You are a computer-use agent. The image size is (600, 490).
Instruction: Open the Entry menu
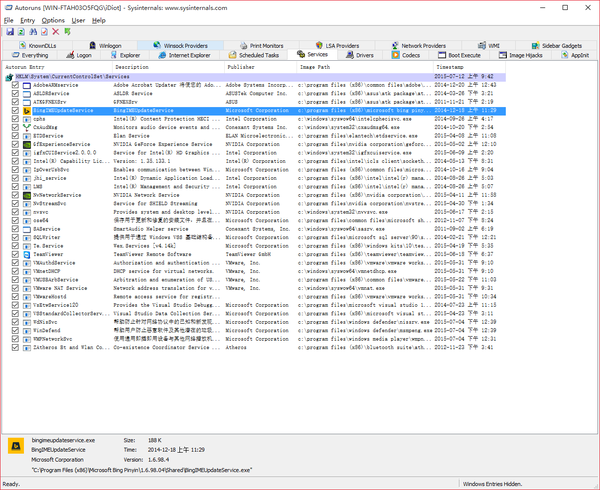coord(28,20)
